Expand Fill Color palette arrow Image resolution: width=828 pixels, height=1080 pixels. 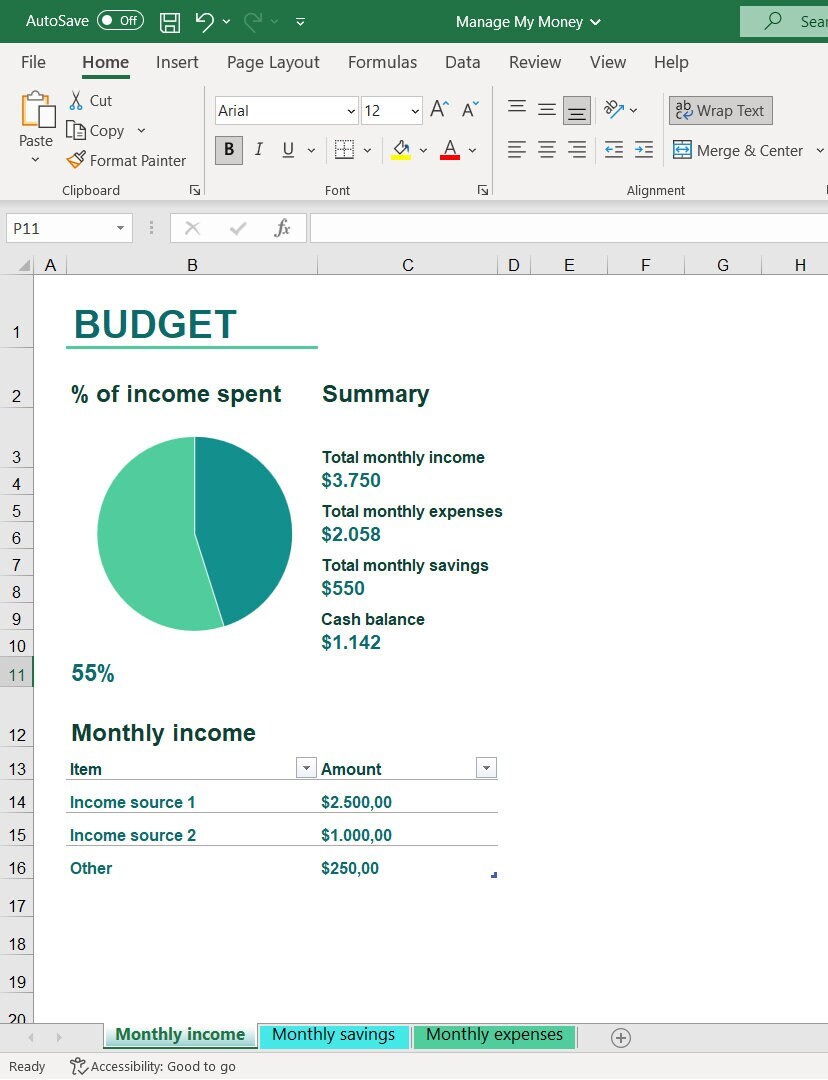click(423, 150)
